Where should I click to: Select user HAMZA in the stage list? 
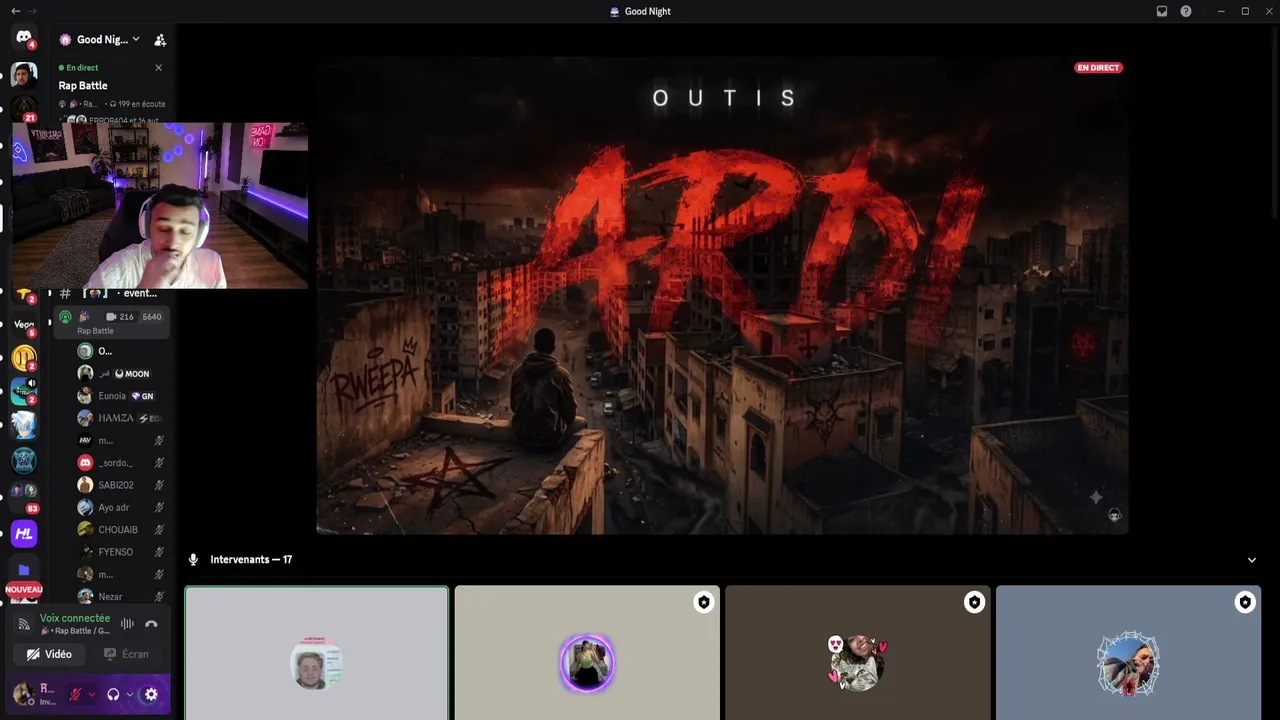point(121,418)
